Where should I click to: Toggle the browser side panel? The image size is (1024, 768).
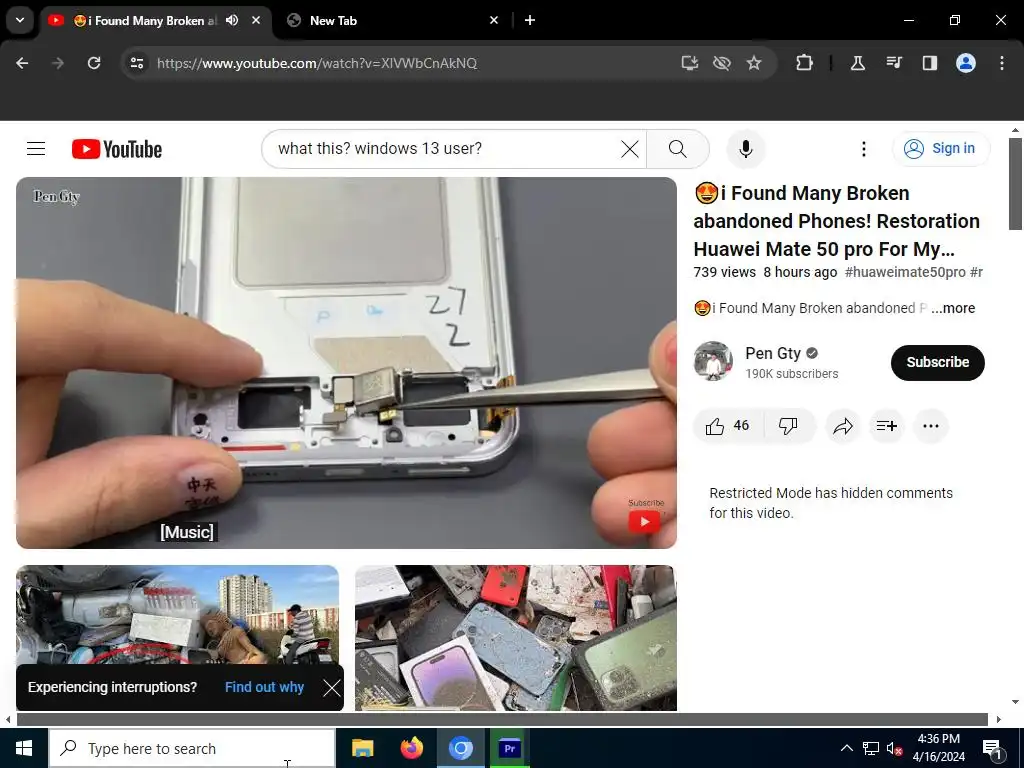[929, 63]
